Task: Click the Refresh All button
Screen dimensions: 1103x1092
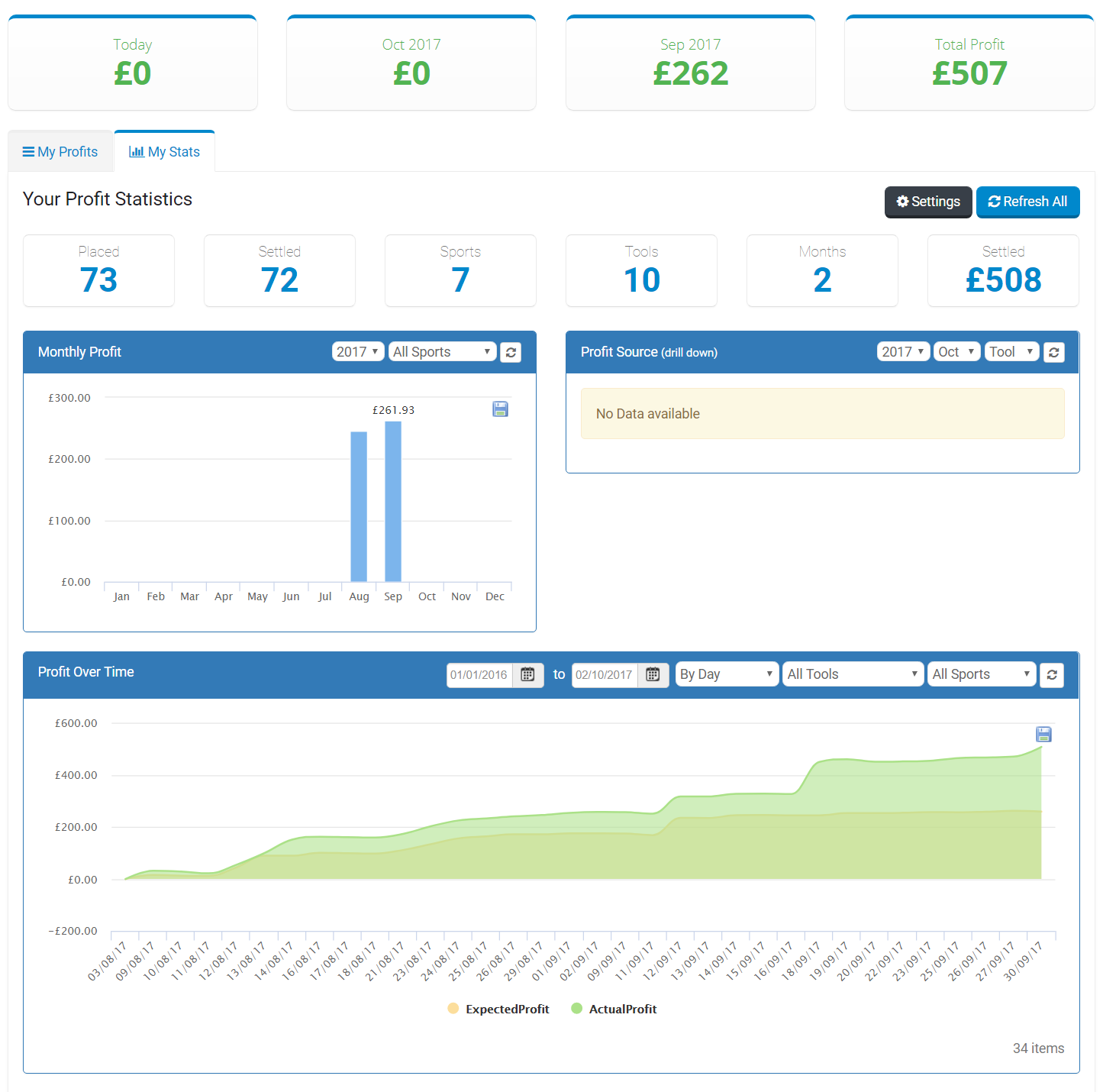Action: pyautogui.click(x=1027, y=202)
